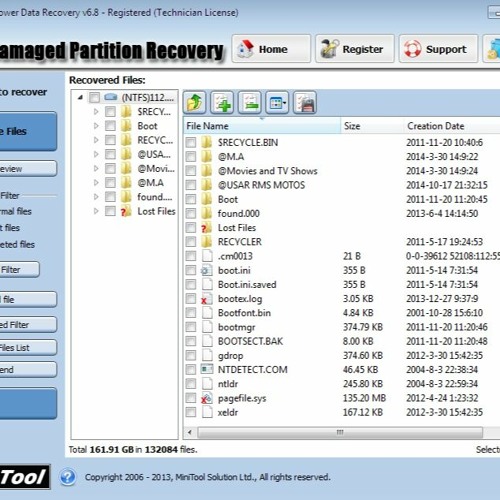Screen dimensions: 500x500
Task: Sort by Creation Date column header
Action: [452, 126]
